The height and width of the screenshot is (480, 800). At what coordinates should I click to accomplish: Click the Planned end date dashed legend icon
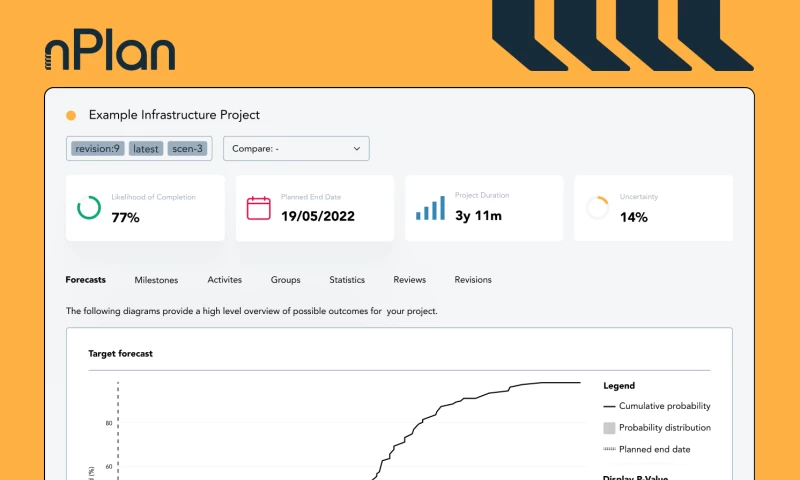tap(609, 449)
